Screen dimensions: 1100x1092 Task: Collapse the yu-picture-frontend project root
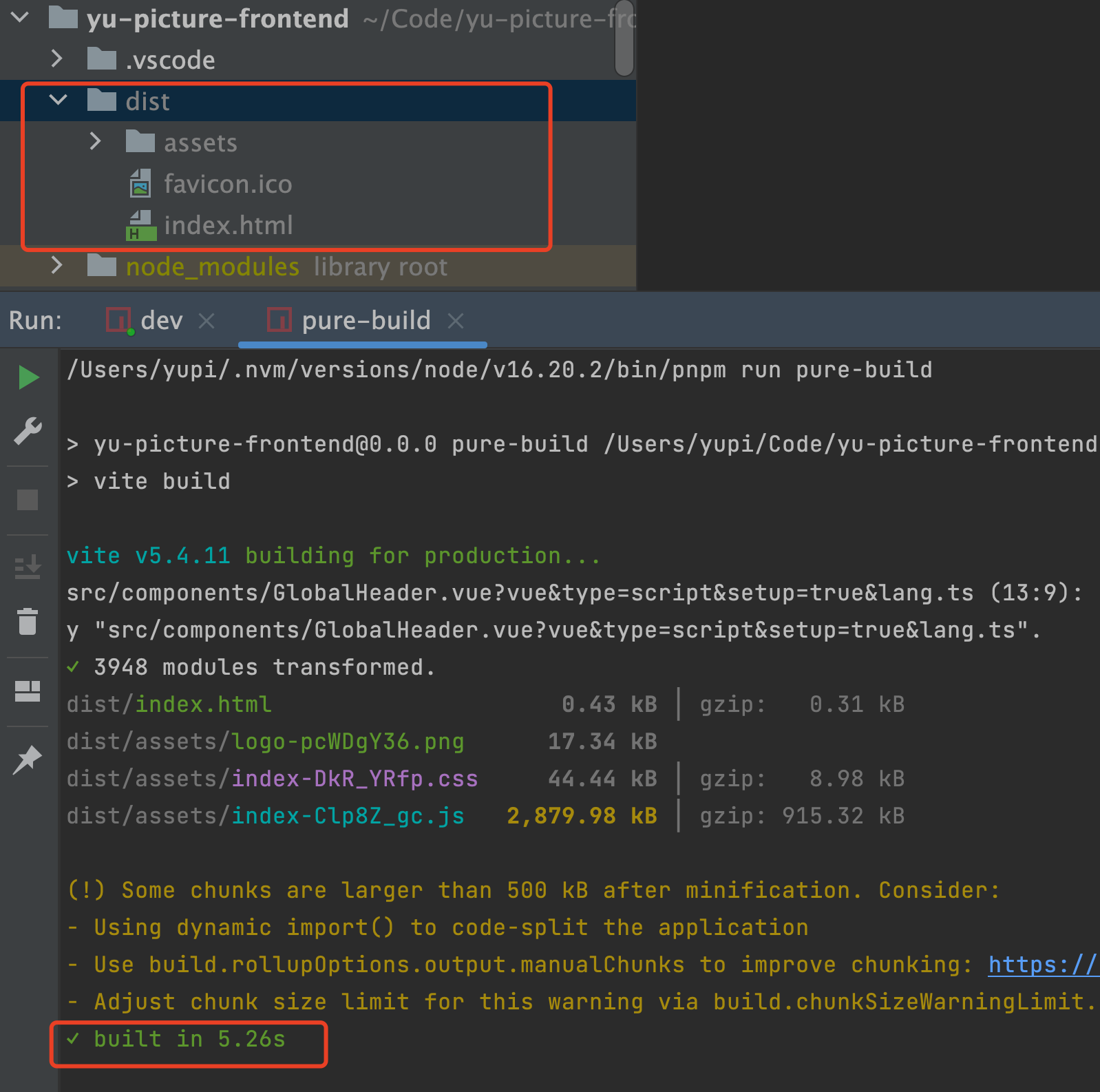20,18
